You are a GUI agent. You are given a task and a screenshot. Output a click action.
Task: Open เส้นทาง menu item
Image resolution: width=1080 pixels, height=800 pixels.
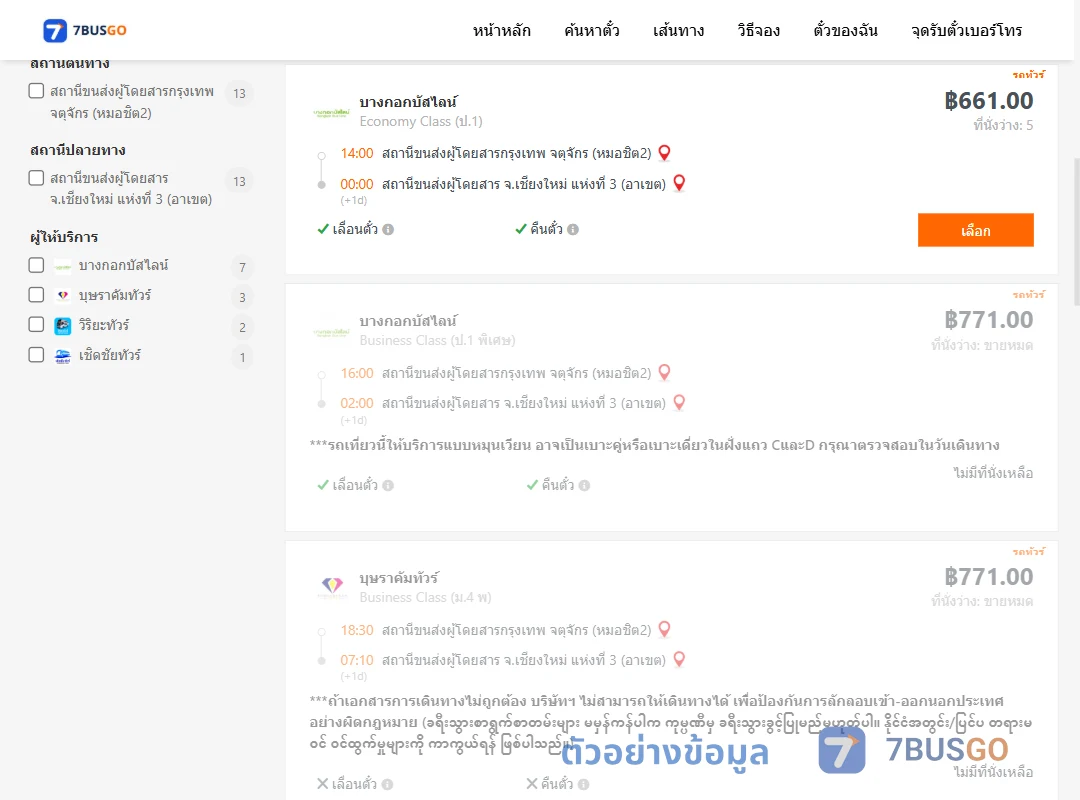point(678,30)
